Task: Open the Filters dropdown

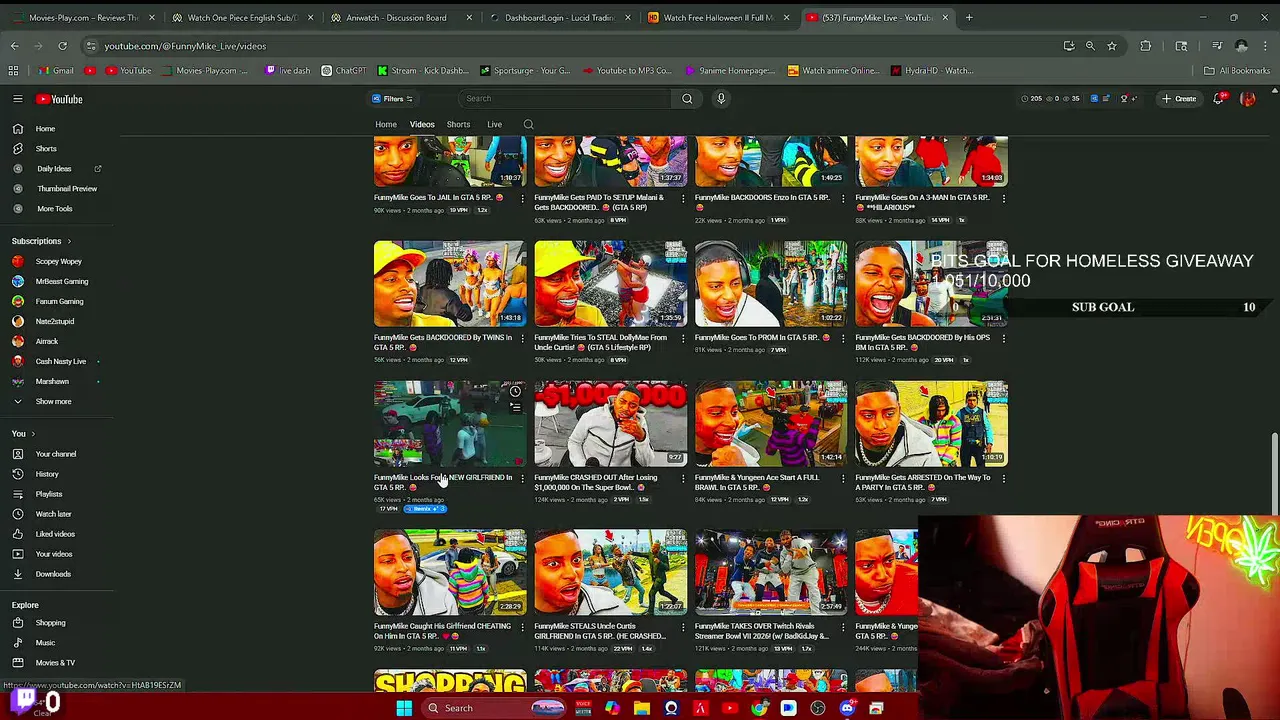Action: click(392, 98)
